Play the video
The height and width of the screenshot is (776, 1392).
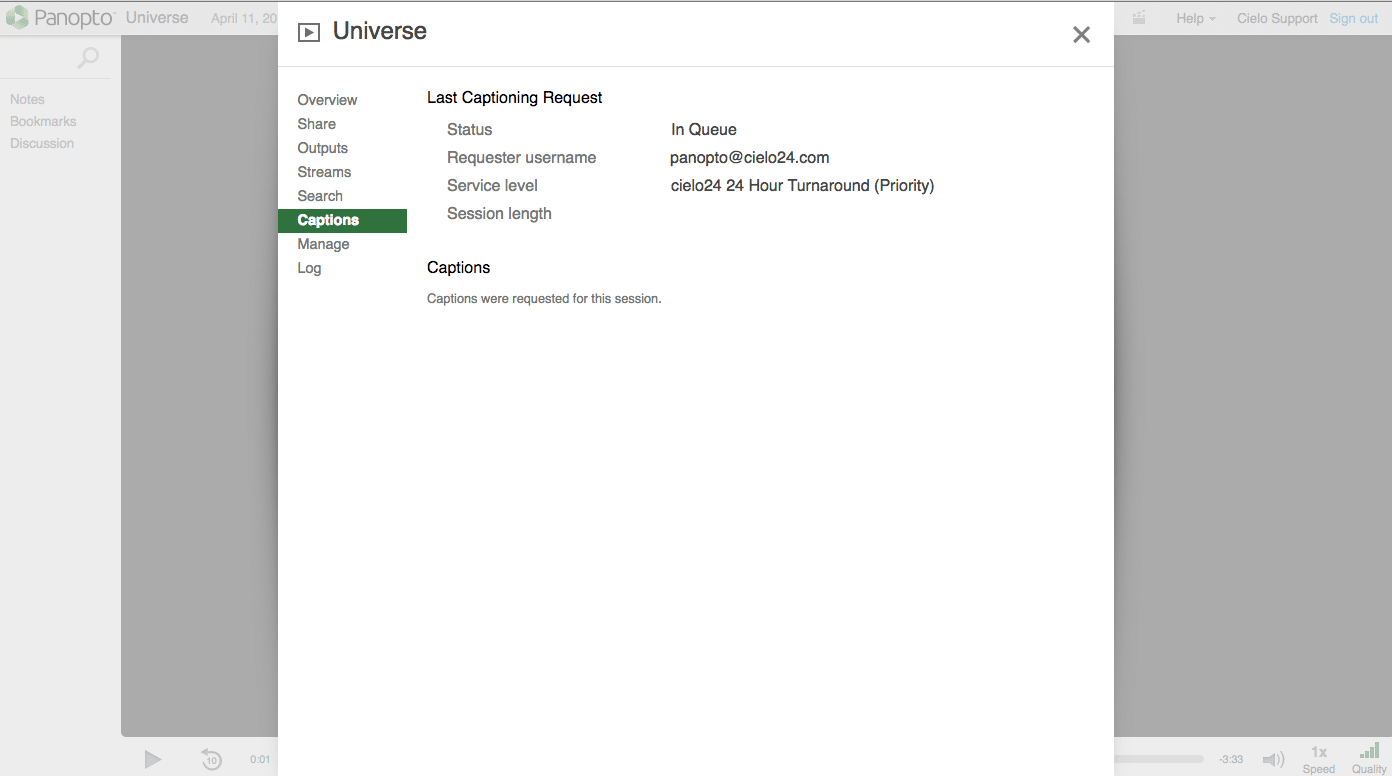point(153,759)
